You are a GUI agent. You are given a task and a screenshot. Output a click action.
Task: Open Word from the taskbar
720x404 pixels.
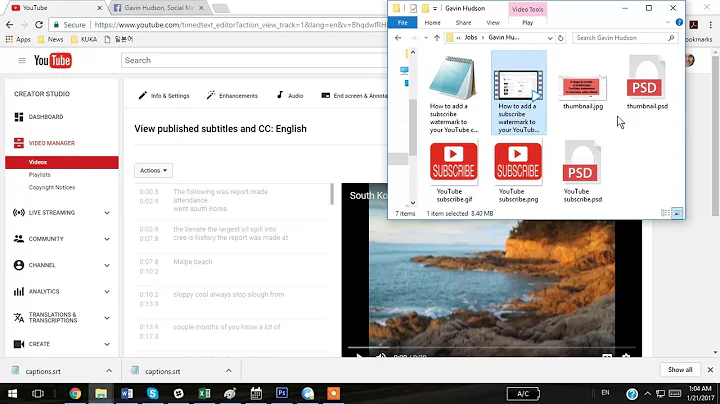coord(127,393)
